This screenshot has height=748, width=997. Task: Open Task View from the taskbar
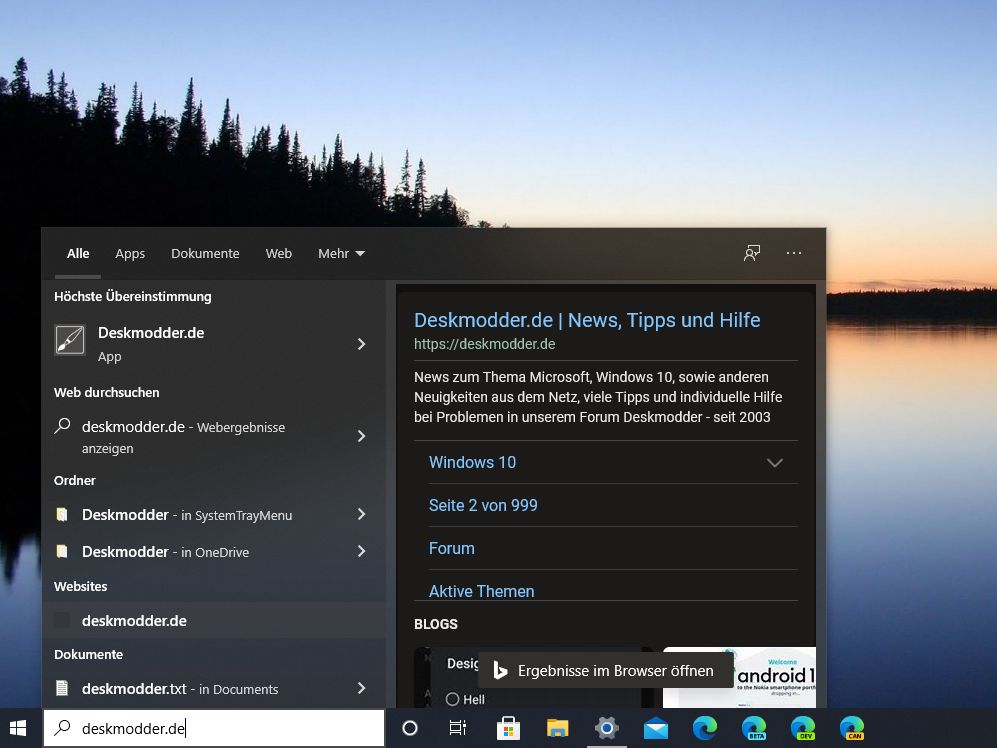458,728
